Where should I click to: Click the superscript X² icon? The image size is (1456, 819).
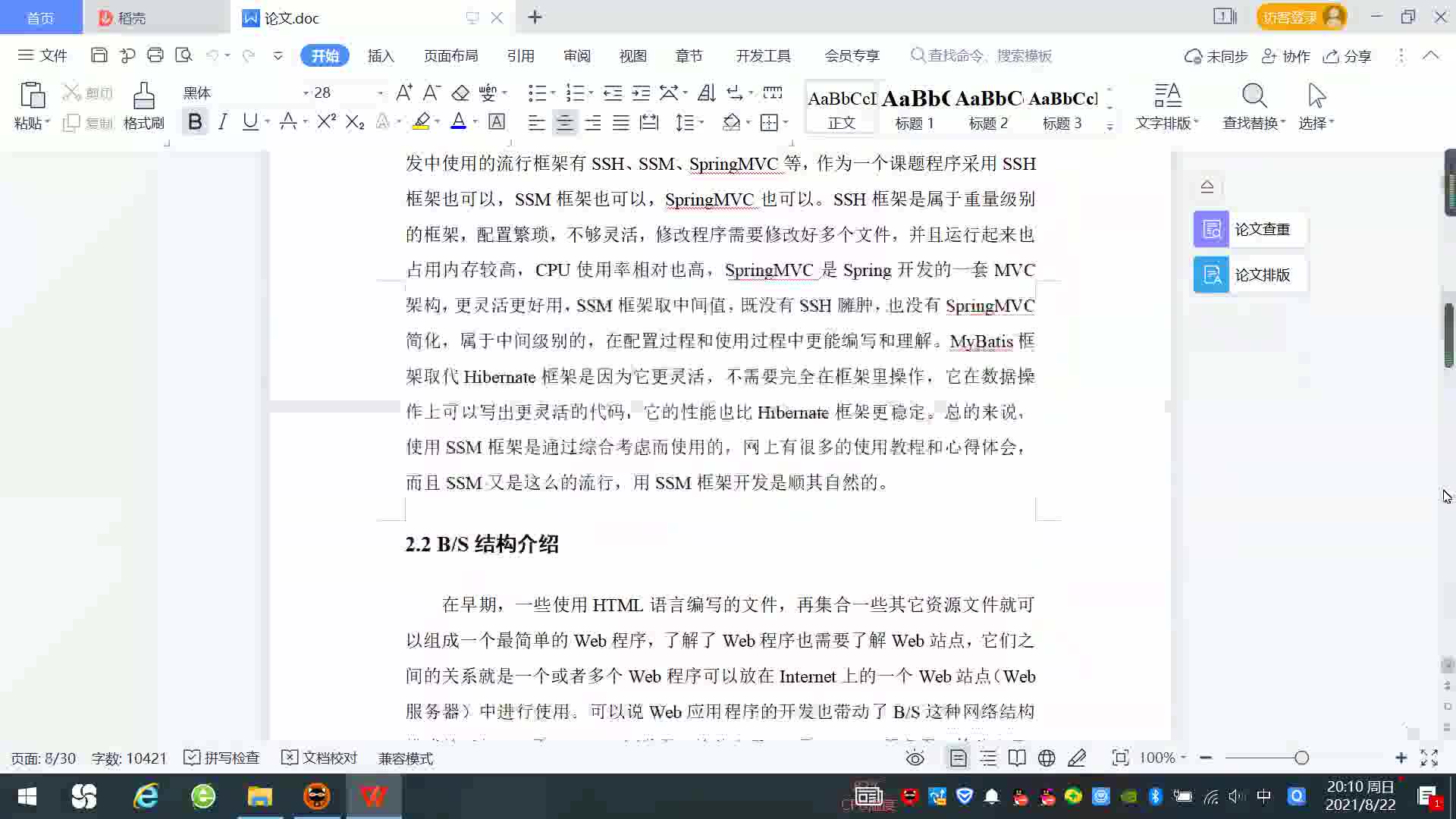click(326, 122)
